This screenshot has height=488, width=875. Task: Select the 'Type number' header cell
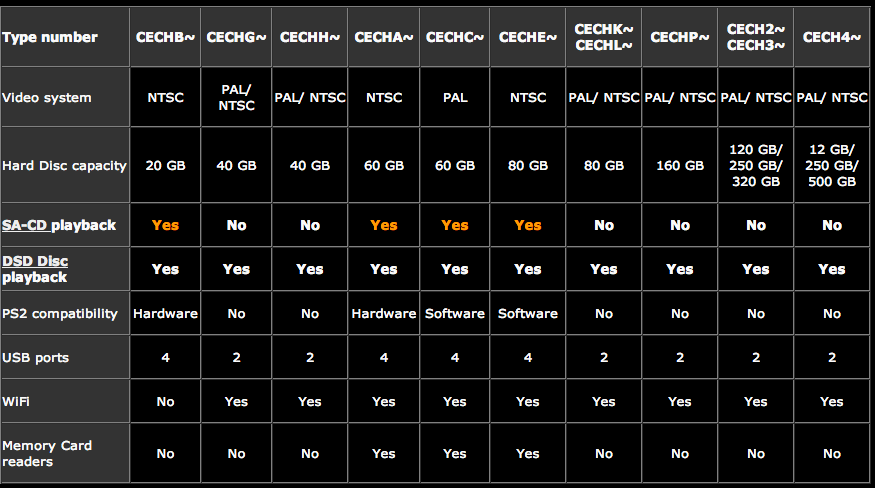point(65,37)
